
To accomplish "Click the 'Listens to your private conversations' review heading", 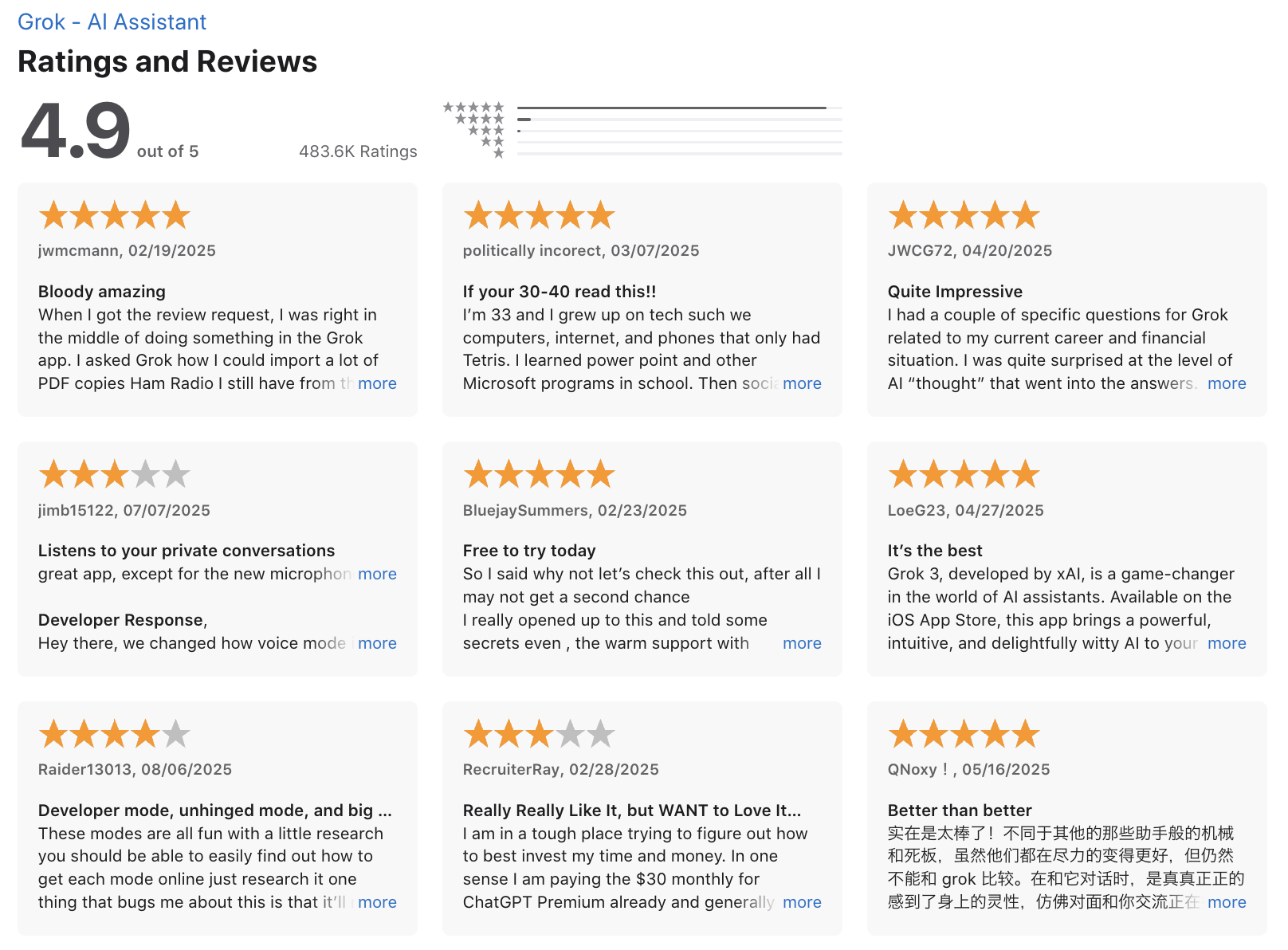I will 186,550.
